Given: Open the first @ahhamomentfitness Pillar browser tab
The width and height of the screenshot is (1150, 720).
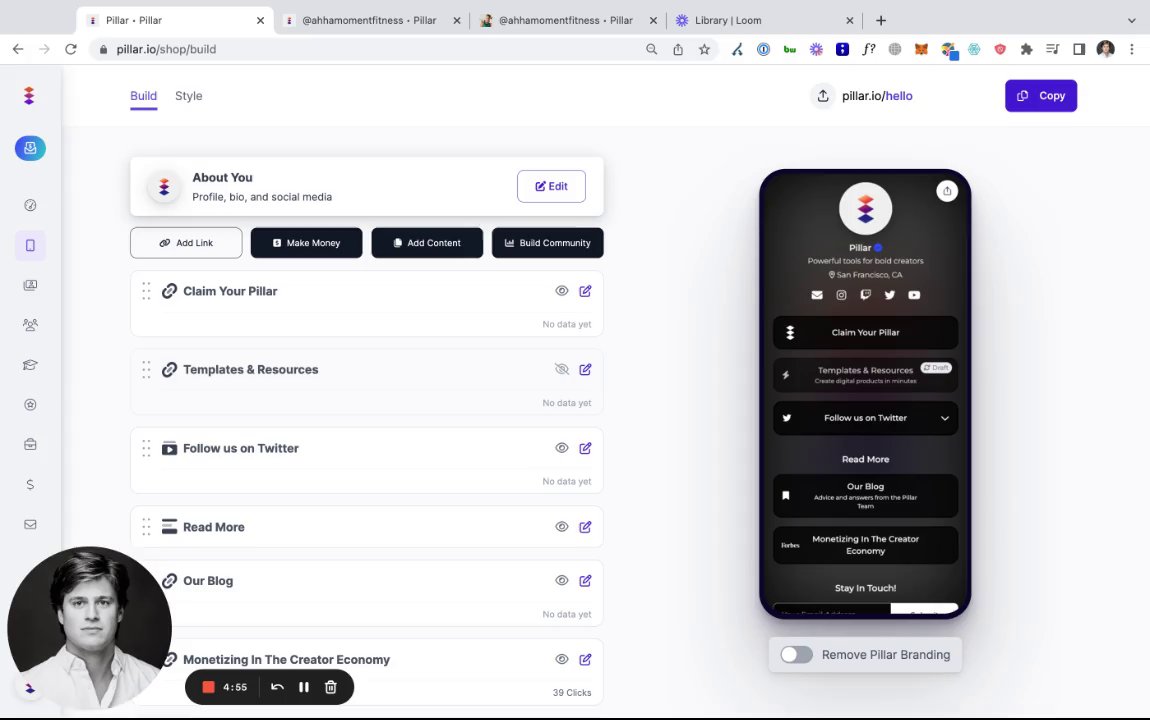Looking at the screenshot, I should (372, 21).
